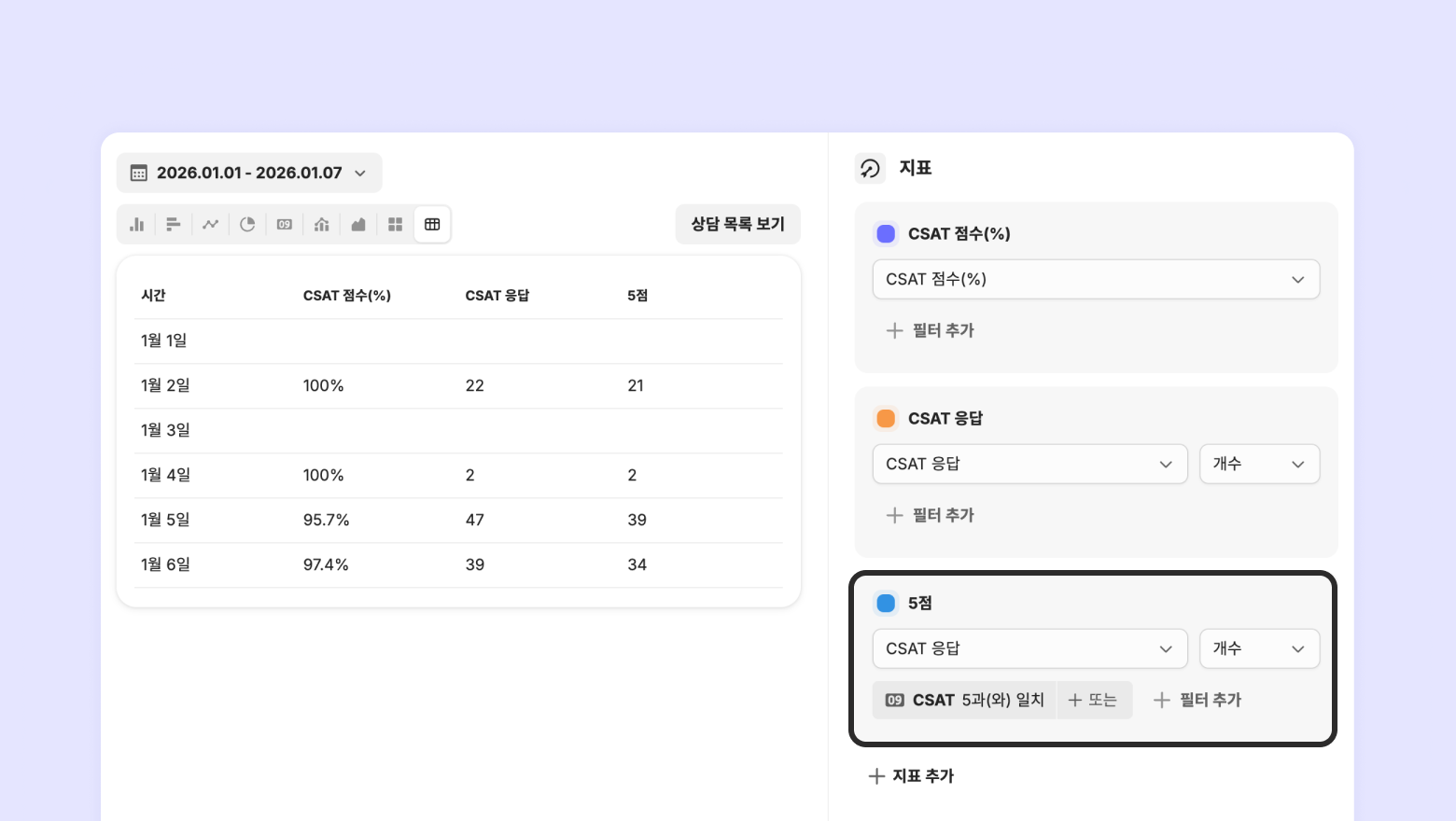Click the CSAT 5과(와) 일치 filter chip

point(964,700)
